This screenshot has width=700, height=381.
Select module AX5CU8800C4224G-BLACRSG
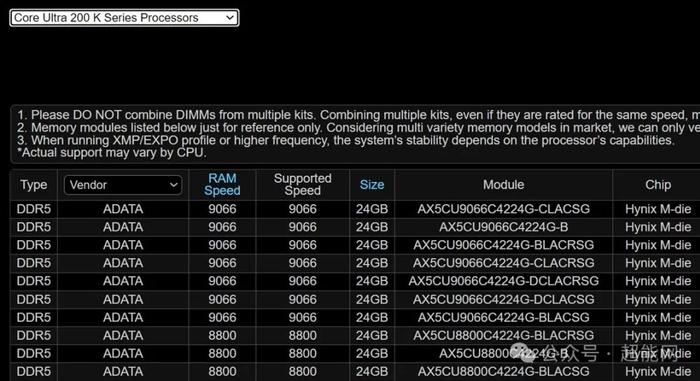click(x=504, y=335)
